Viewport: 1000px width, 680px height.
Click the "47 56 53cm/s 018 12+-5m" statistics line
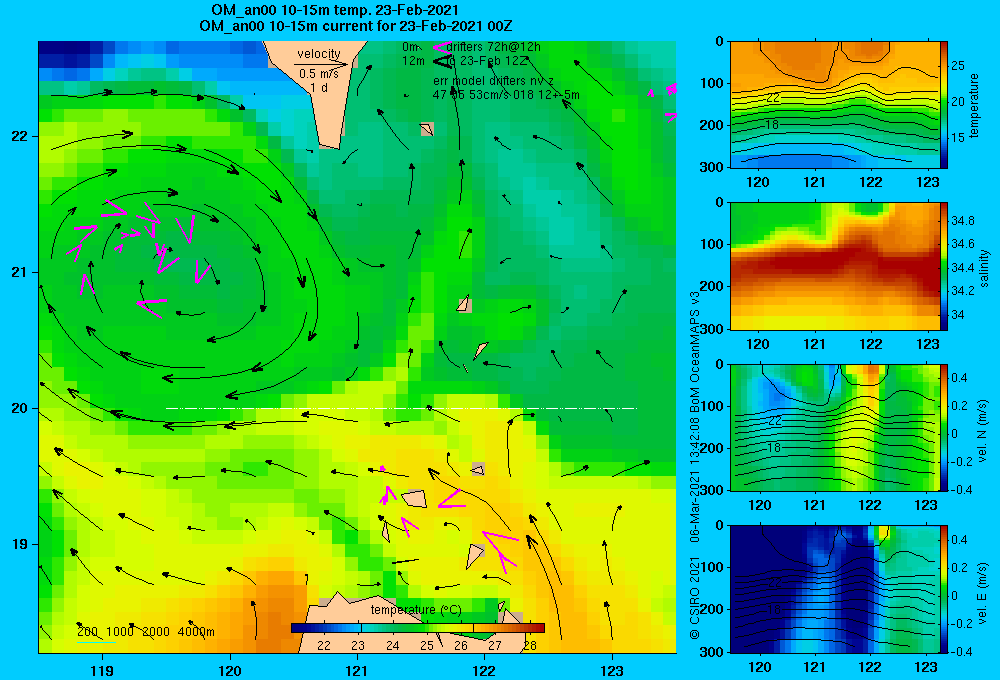click(506, 95)
